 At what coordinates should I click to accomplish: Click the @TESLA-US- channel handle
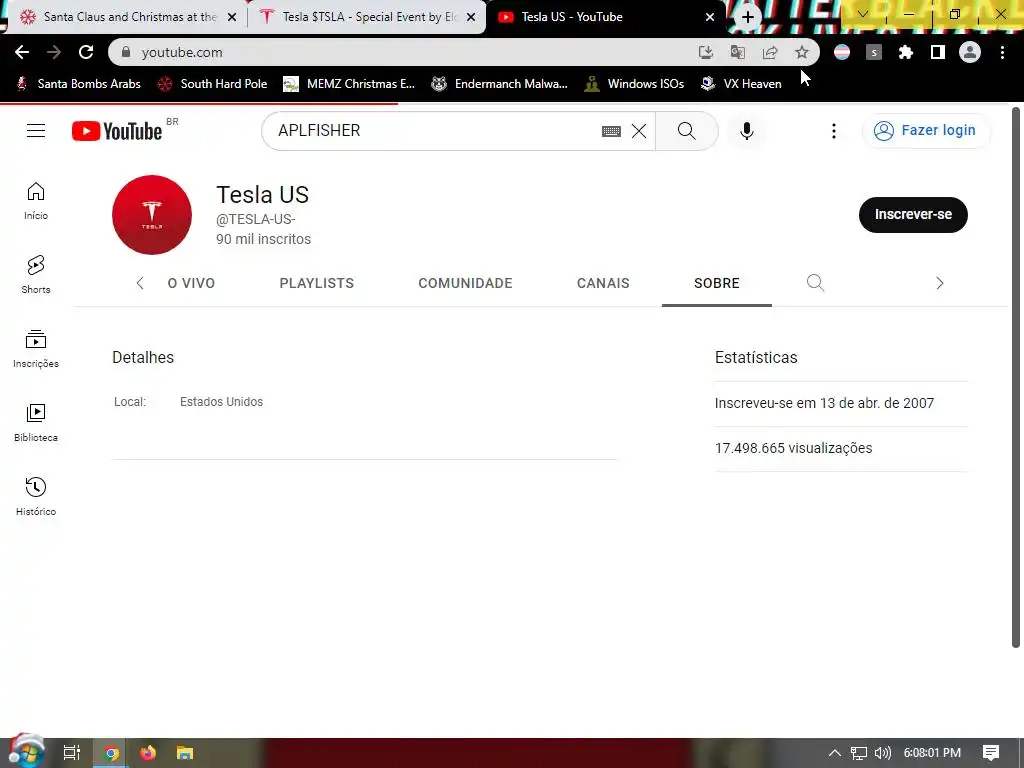pos(255,219)
